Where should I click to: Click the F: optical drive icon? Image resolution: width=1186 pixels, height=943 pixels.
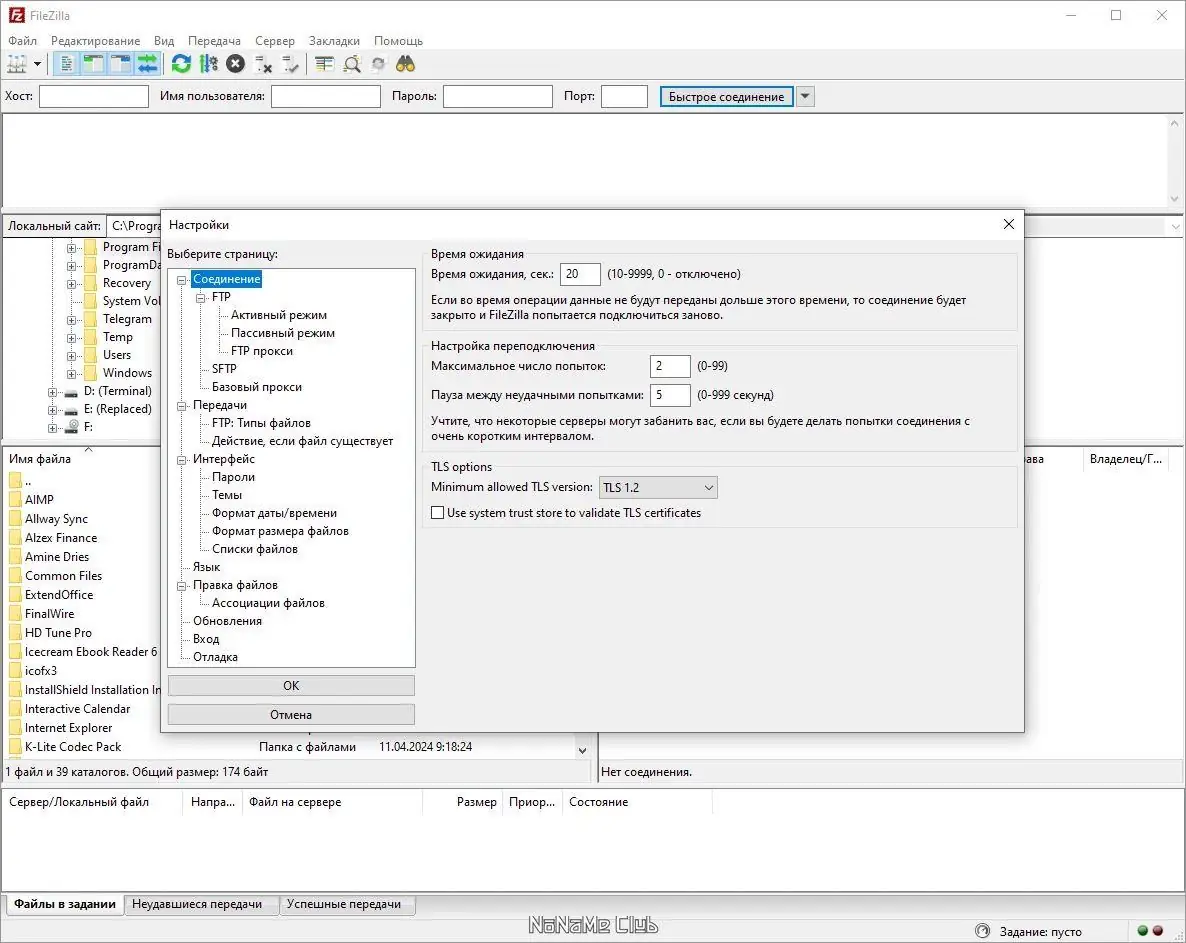71,427
